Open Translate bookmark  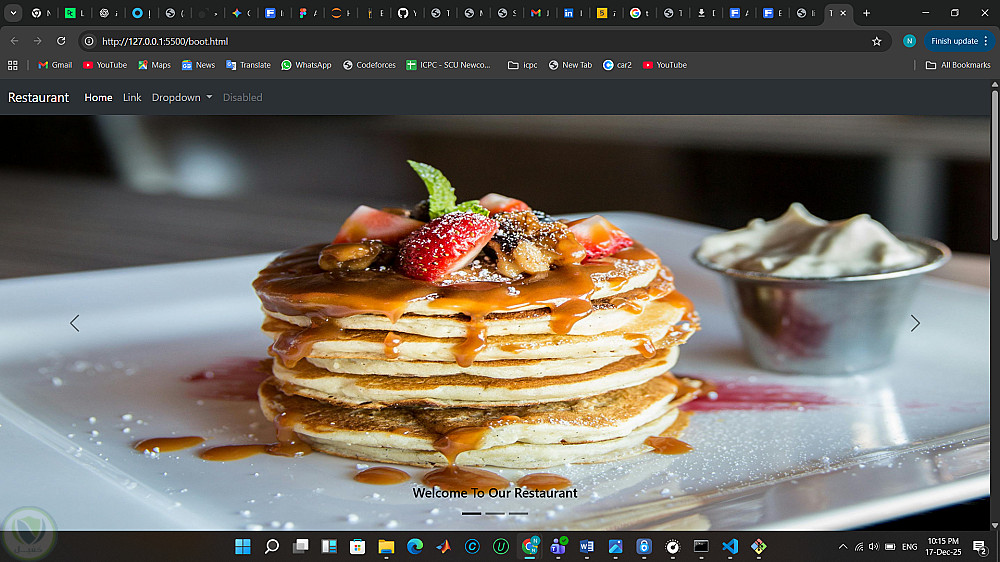pos(248,65)
